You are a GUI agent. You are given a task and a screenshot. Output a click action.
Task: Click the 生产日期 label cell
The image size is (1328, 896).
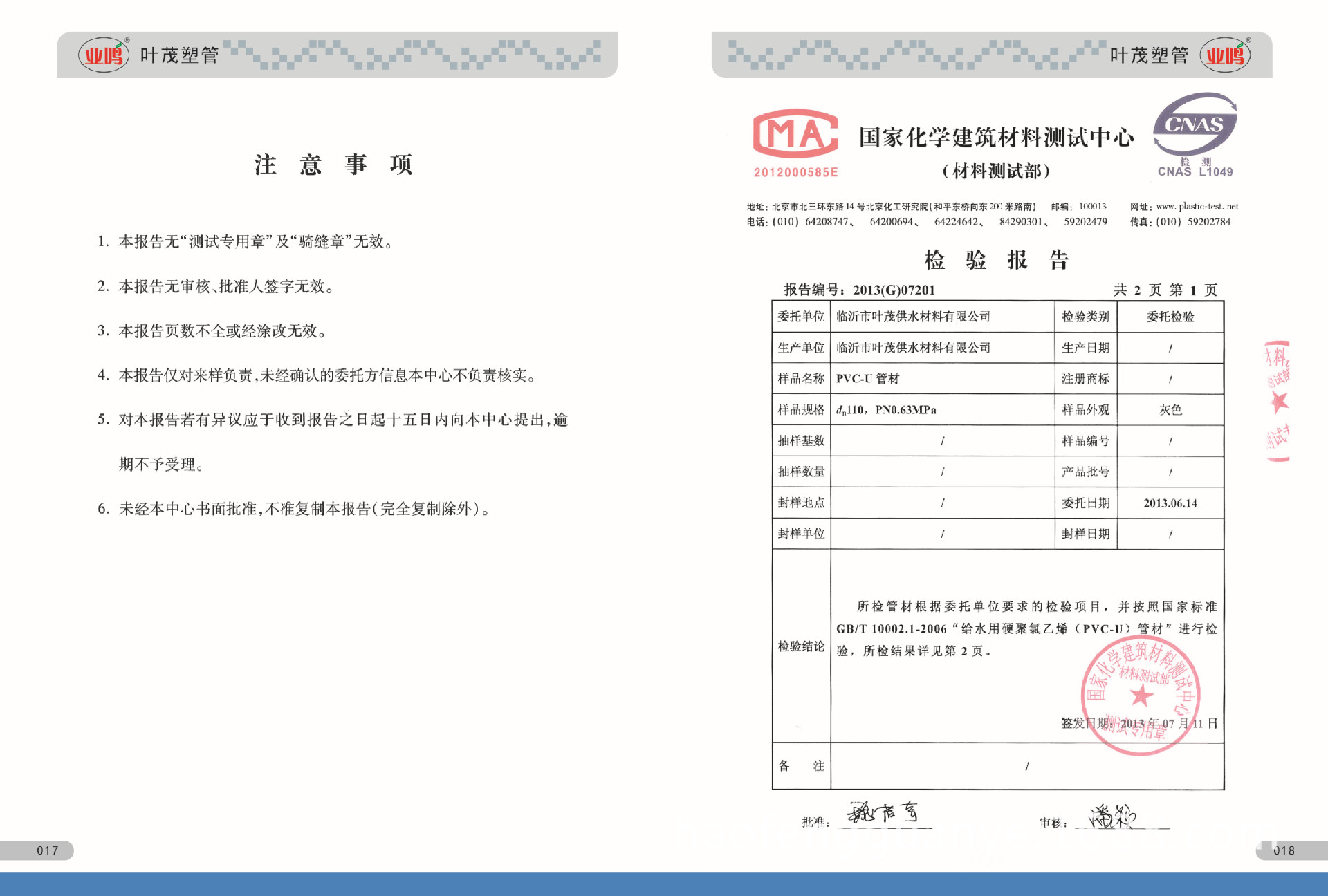point(1086,348)
